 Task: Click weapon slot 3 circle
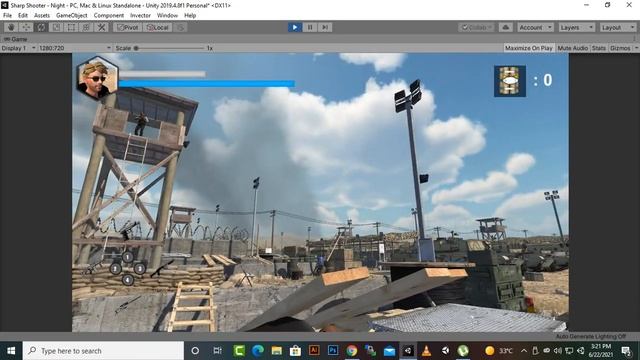pos(140,269)
